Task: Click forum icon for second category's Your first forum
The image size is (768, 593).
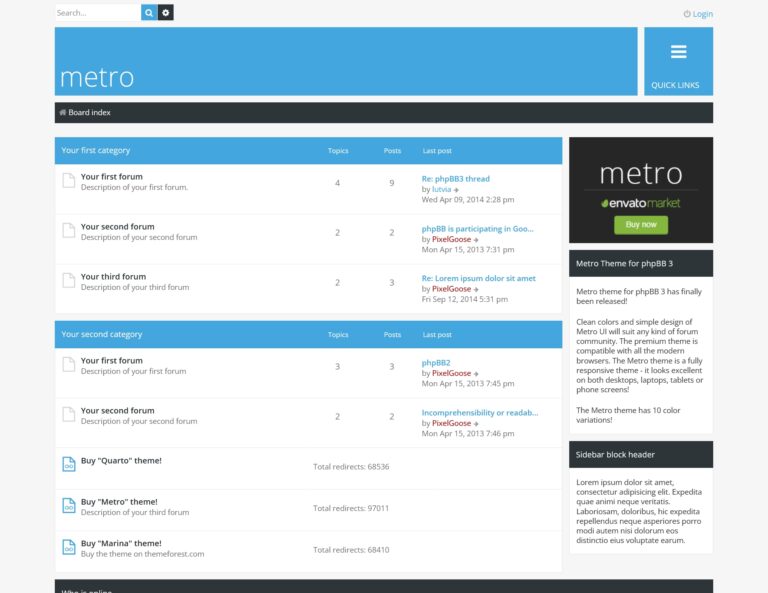Action: (x=69, y=364)
